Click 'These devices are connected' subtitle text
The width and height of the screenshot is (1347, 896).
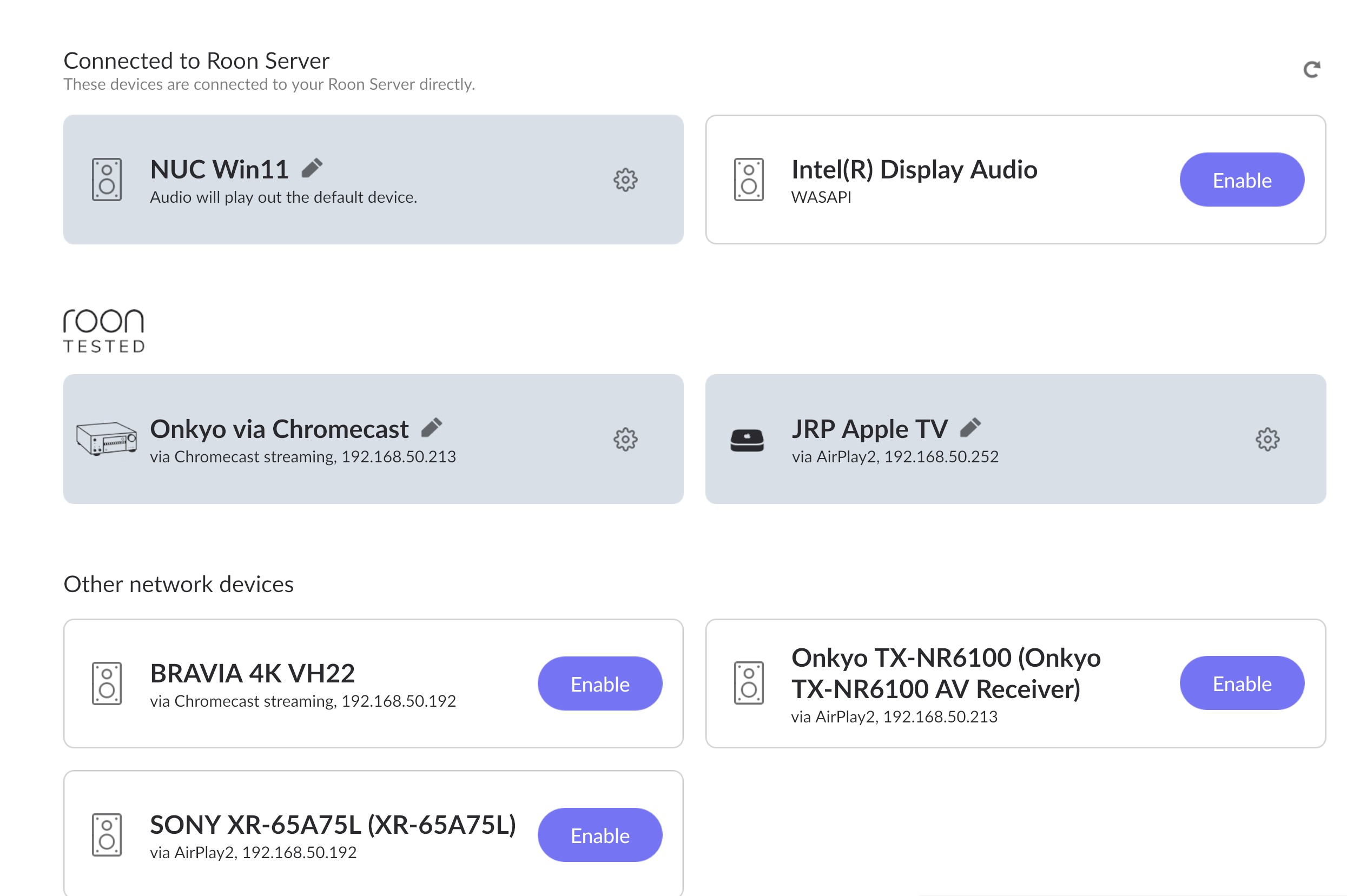pyautogui.click(x=269, y=84)
